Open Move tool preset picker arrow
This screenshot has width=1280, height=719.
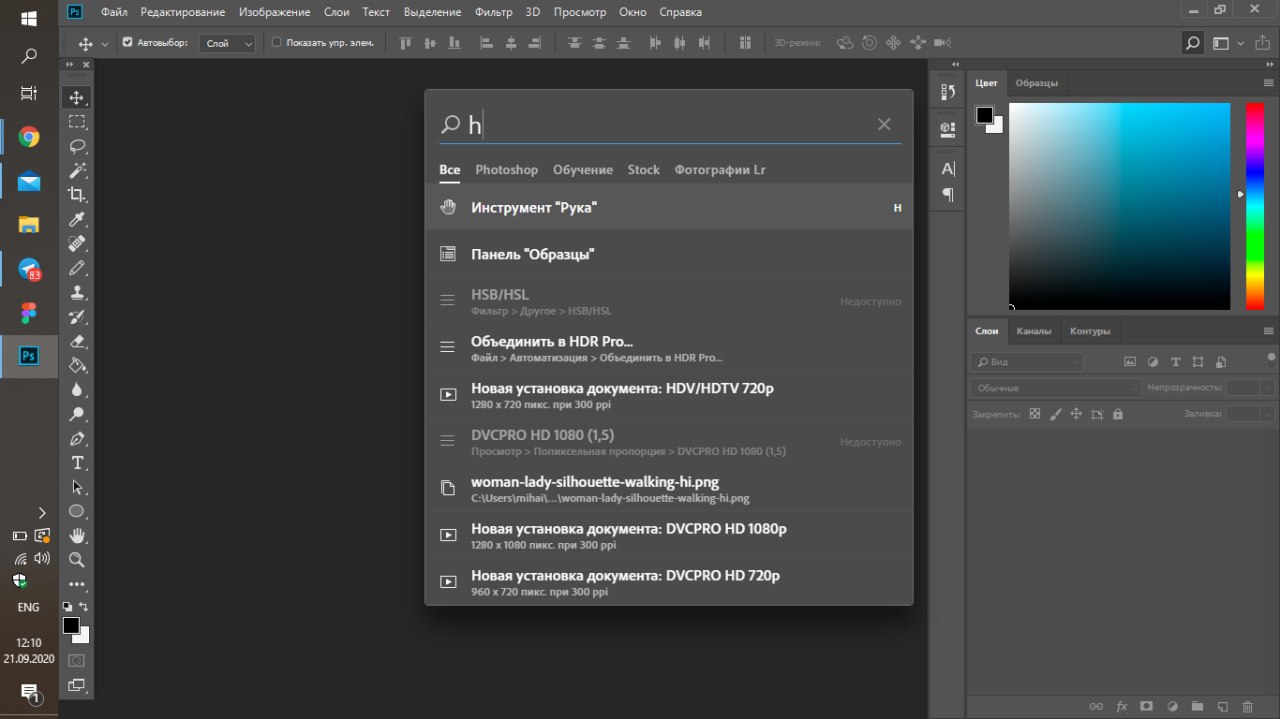click(x=105, y=44)
